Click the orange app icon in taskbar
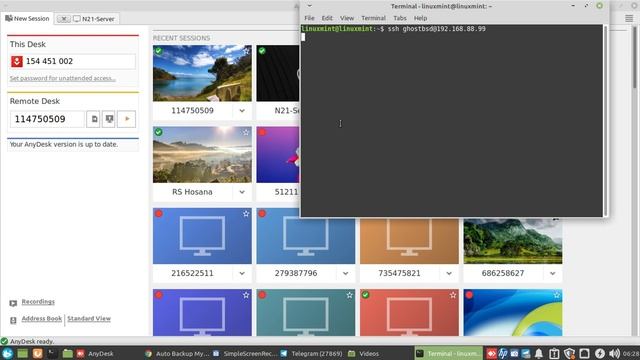 click(x=38, y=353)
